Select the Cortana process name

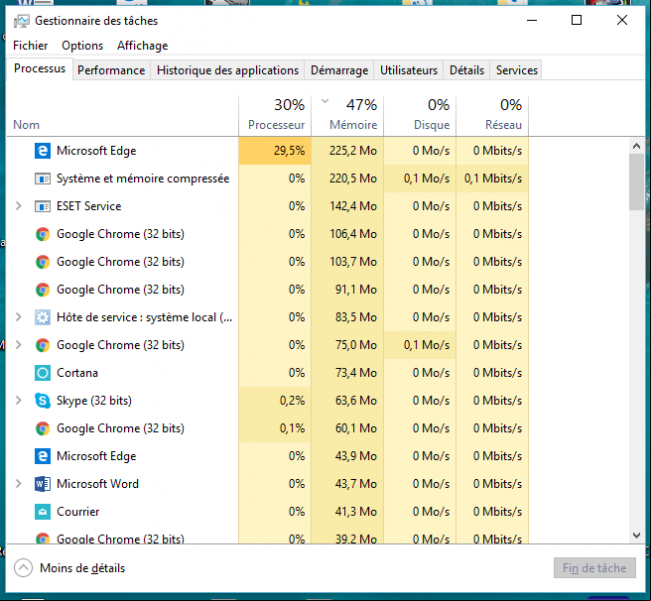point(77,373)
